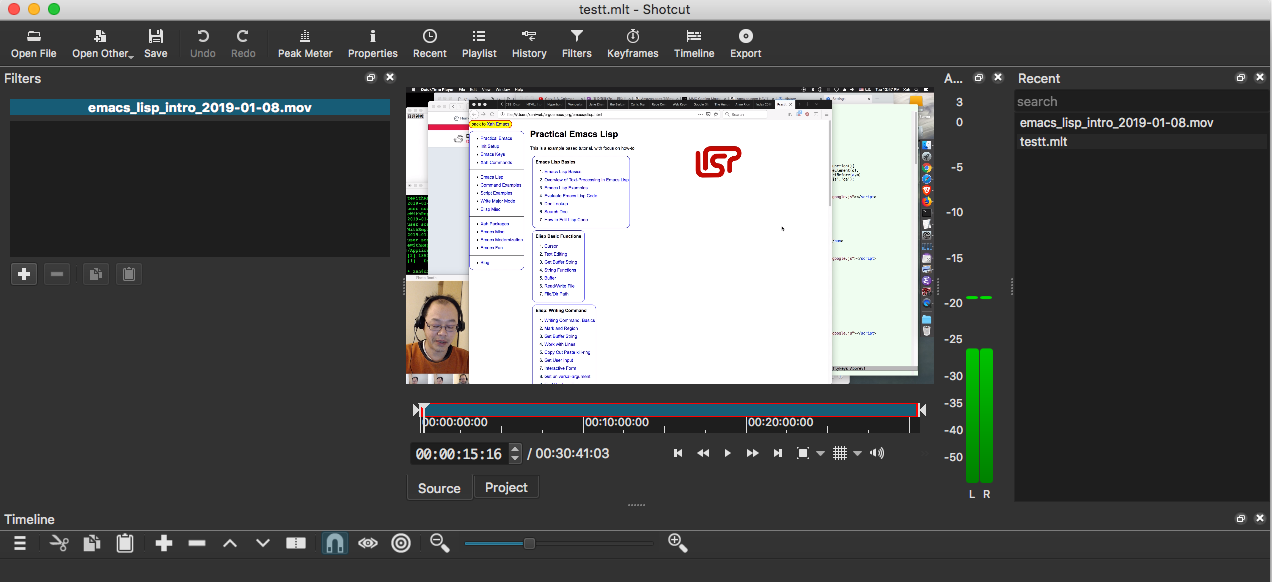Open the Open Other dropdown
The width and height of the screenshot is (1272, 582).
[102, 43]
